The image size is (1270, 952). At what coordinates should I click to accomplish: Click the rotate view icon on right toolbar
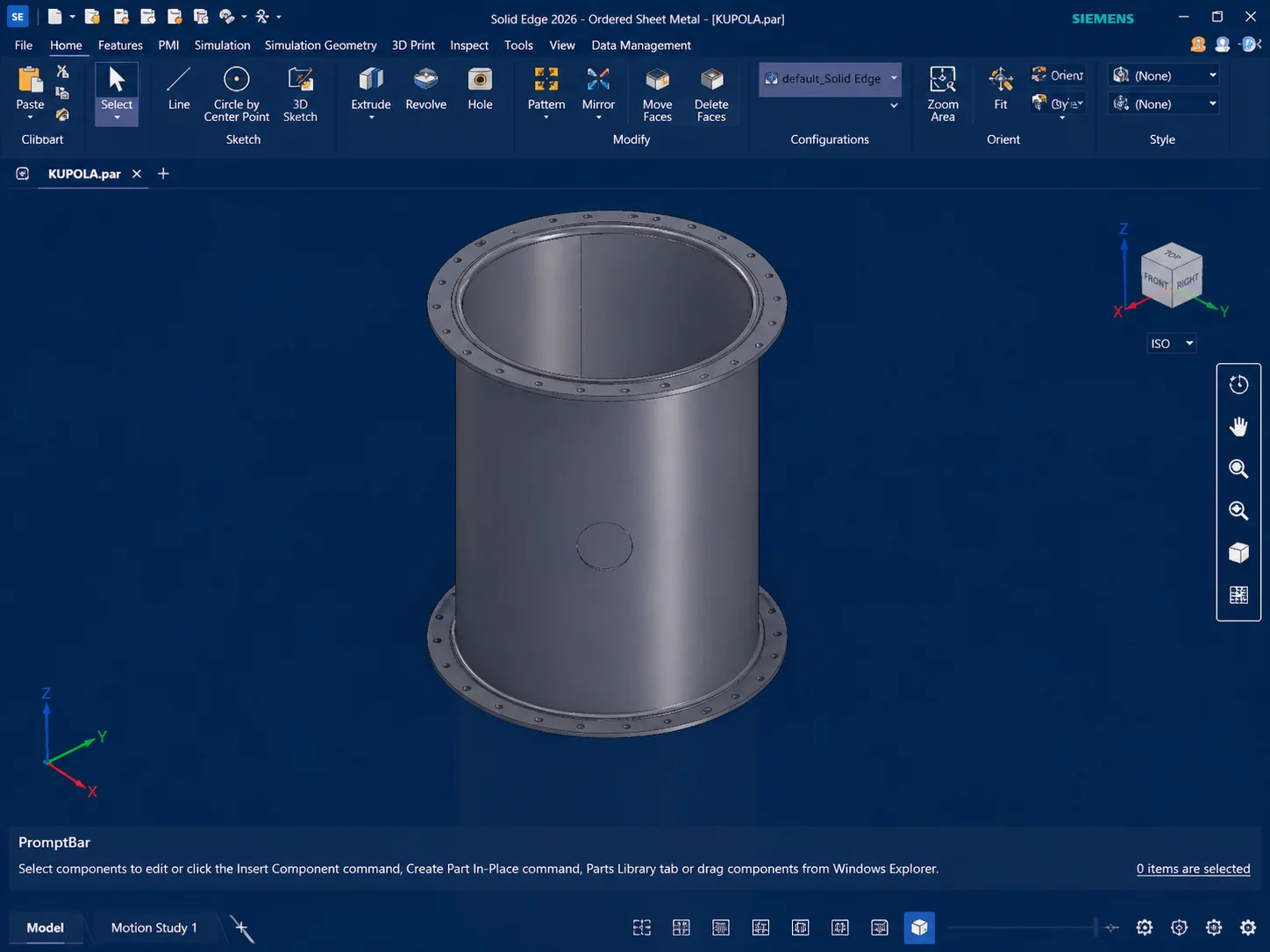[x=1238, y=384]
